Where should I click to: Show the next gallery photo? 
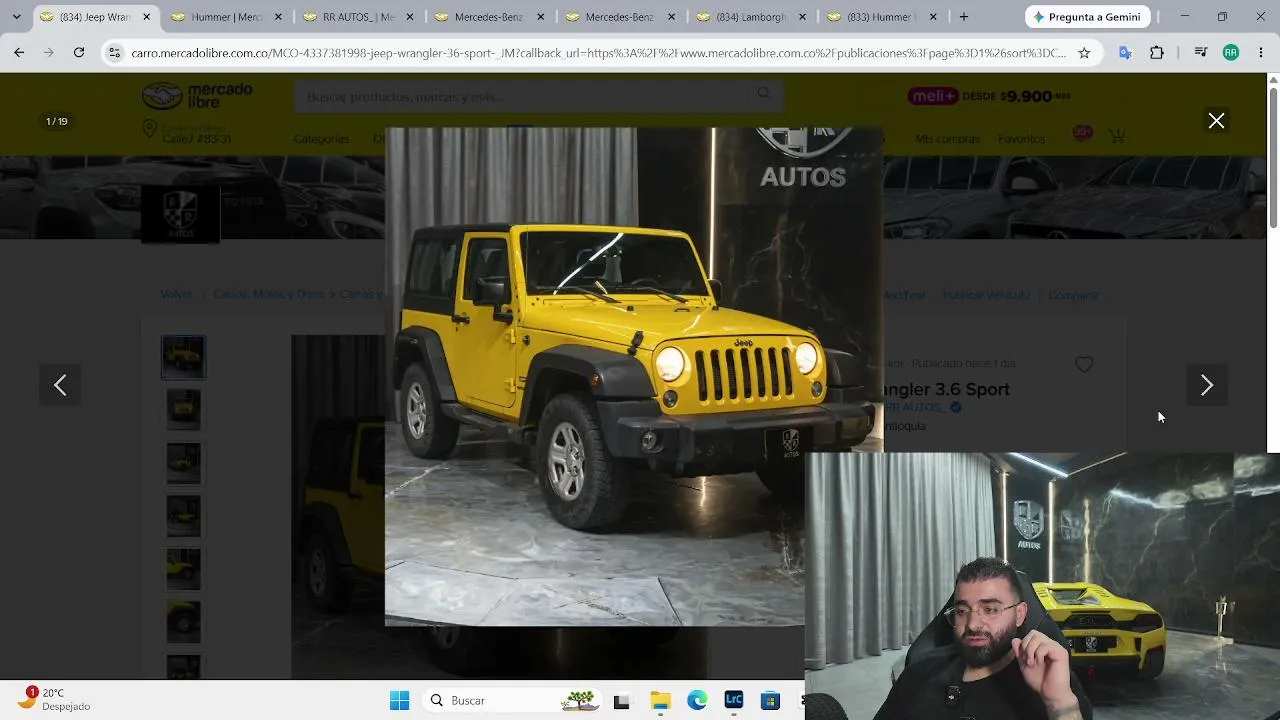pyautogui.click(x=1207, y=385)
